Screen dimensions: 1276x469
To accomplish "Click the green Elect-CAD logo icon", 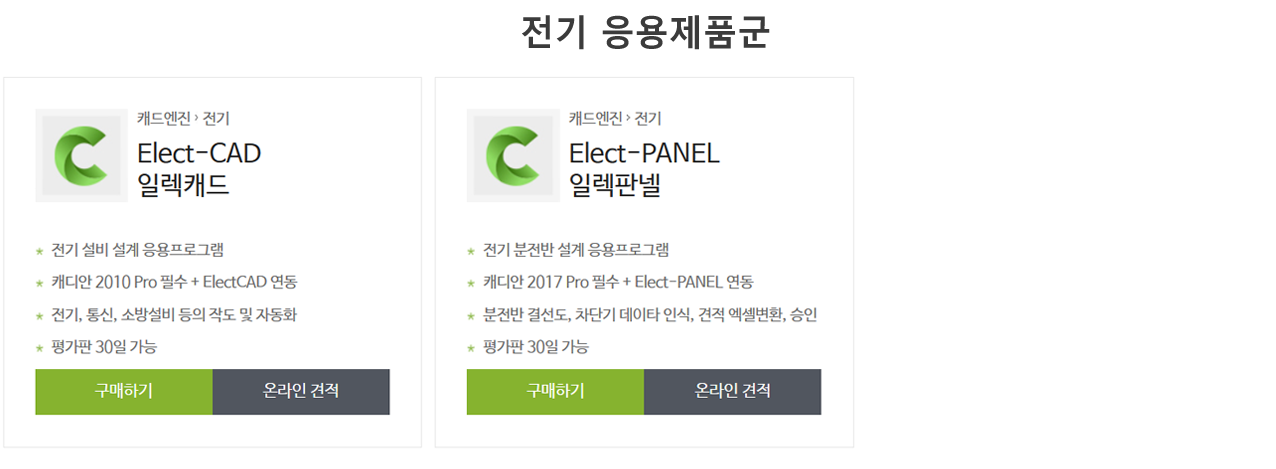I will tap(81, 156).
